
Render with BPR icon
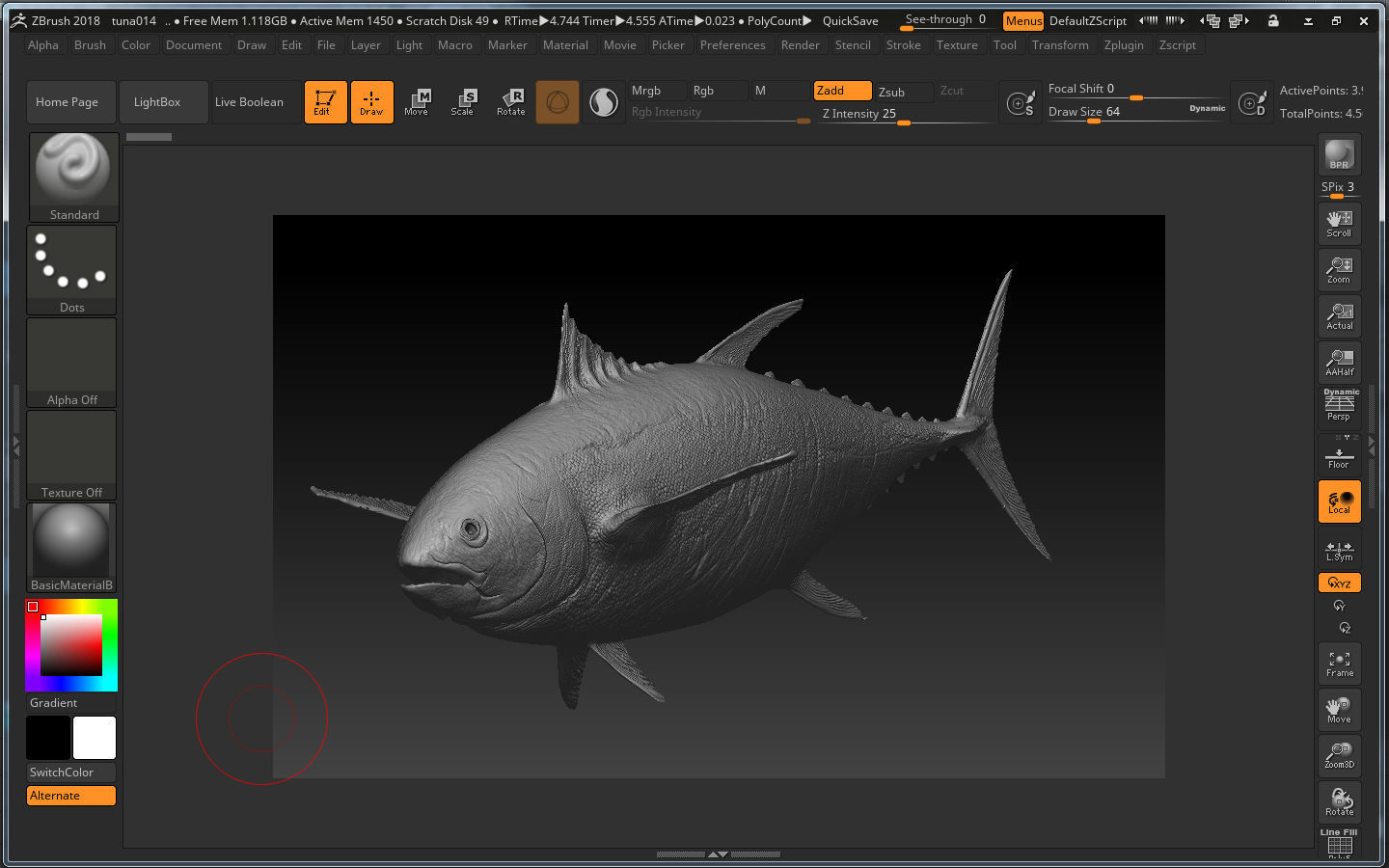coord(1339,154)
